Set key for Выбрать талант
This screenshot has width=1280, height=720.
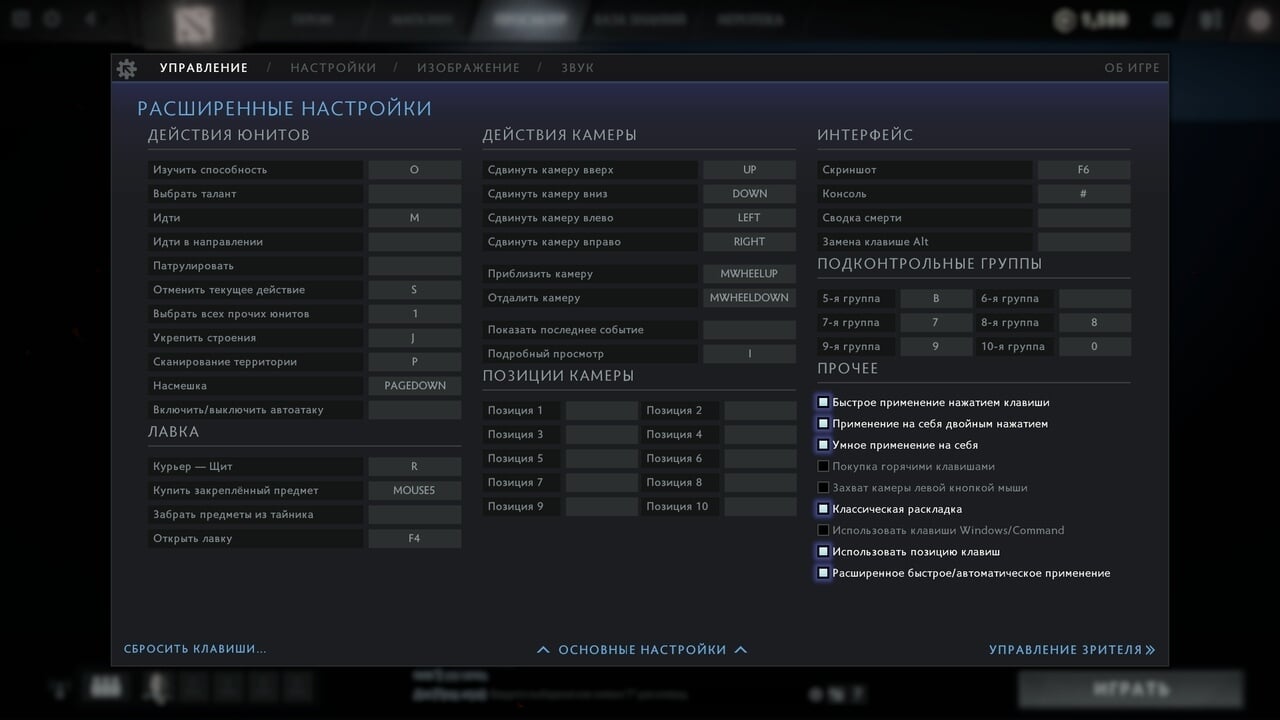click(x=414, y=194)
